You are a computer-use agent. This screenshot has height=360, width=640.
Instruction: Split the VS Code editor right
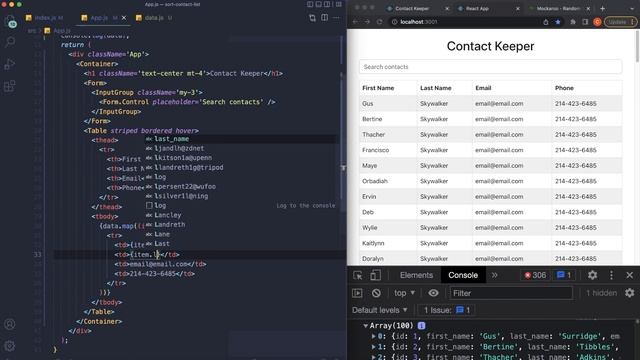click(x=324, y=18)
